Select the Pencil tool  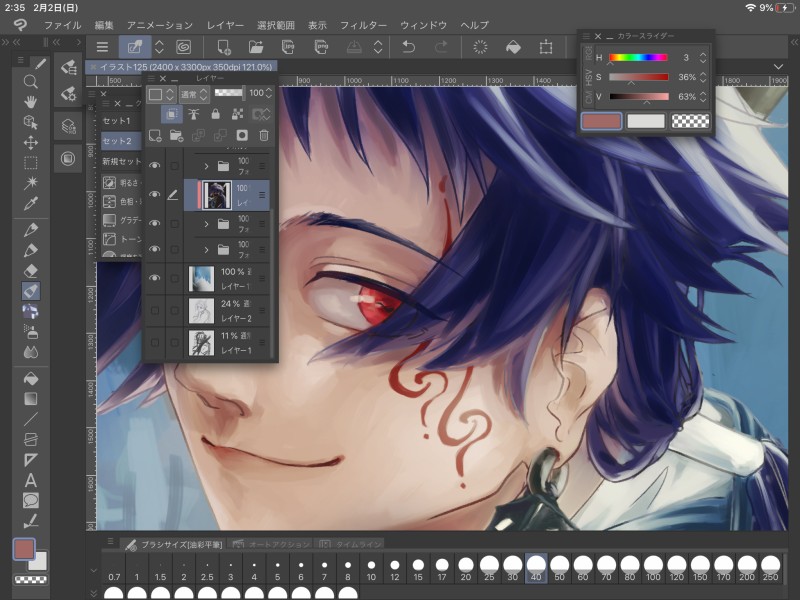pos(31,250)
